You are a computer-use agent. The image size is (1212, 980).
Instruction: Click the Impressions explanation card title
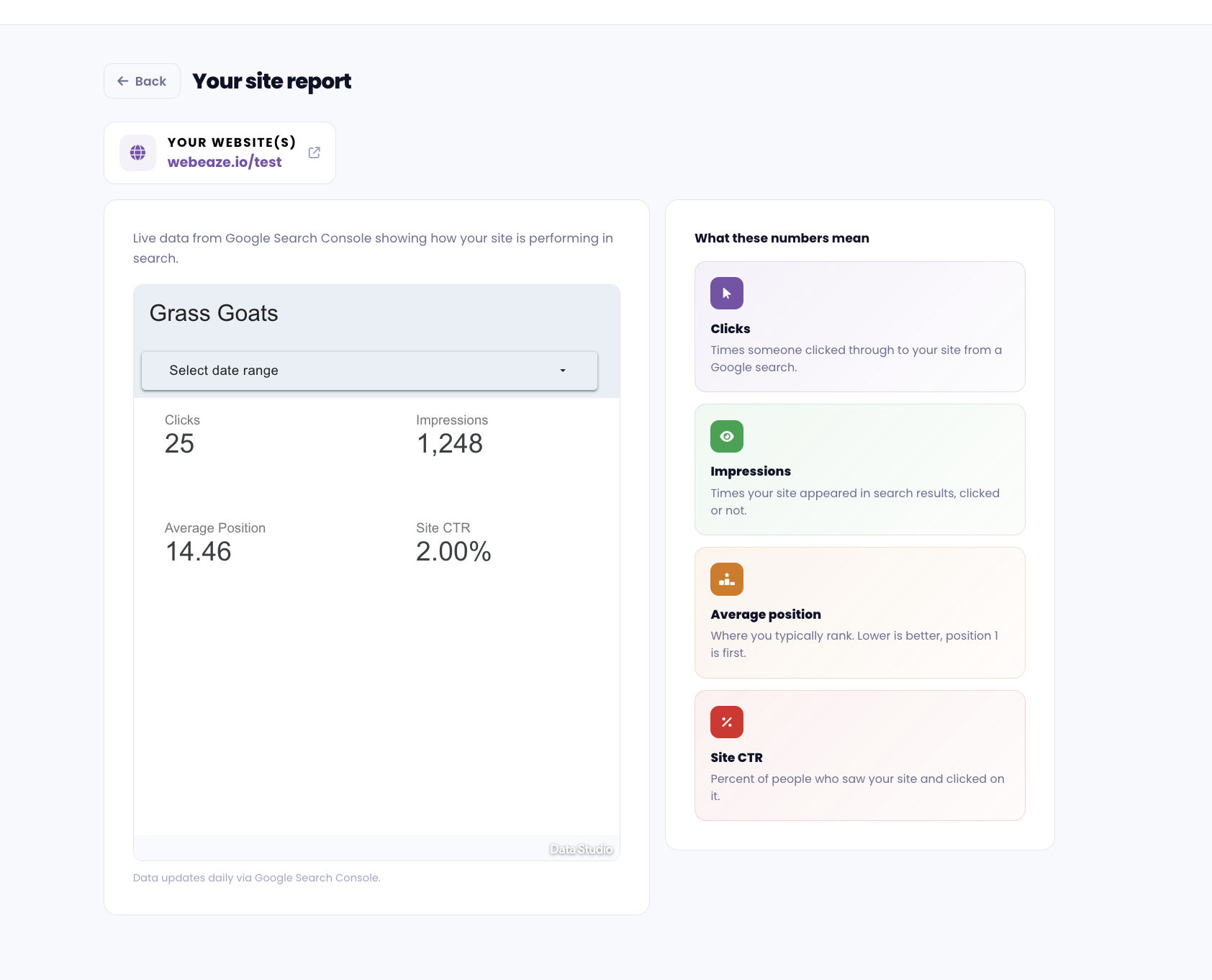coord(751,471)
